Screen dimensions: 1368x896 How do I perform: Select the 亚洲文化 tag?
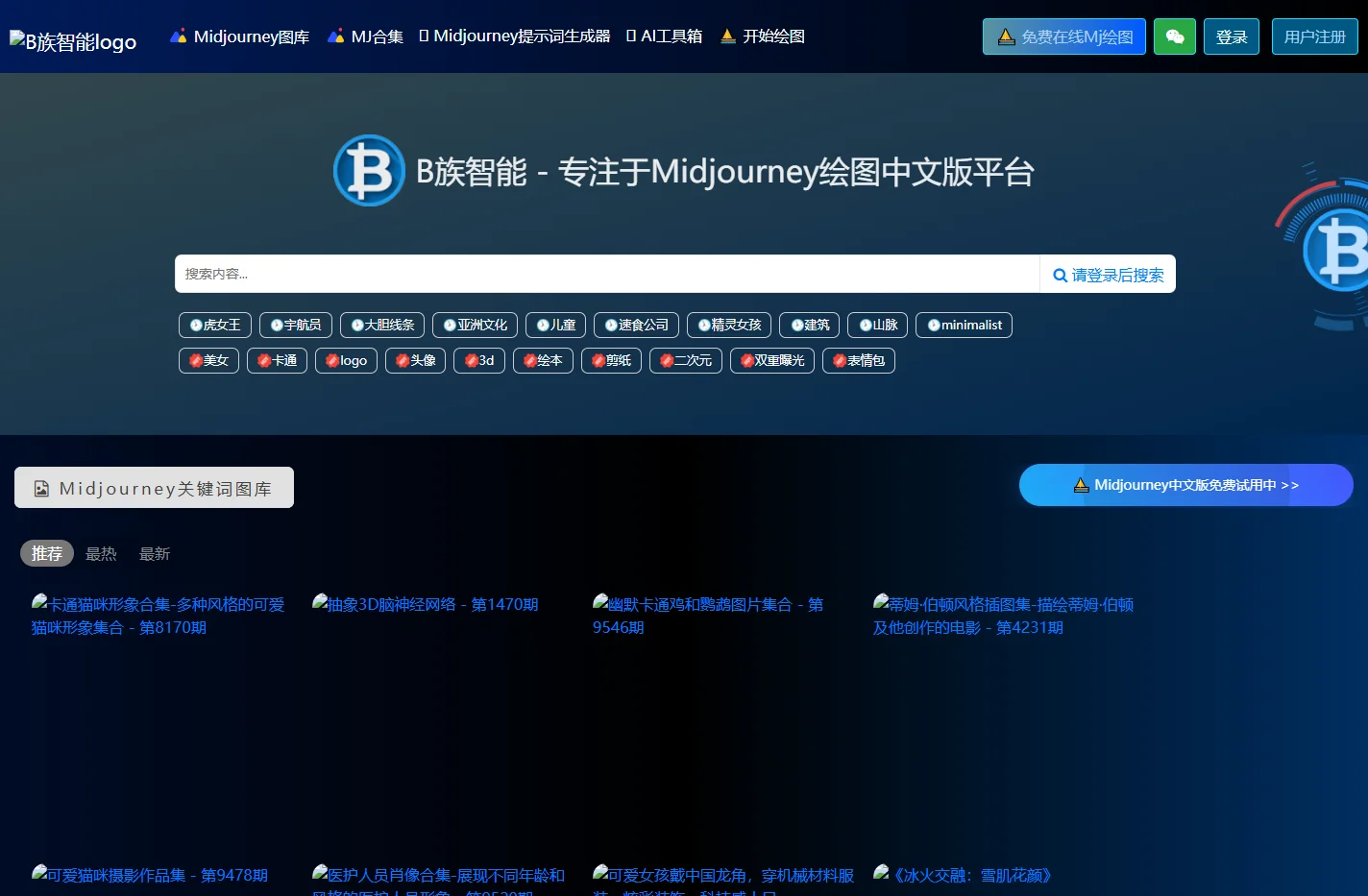pos(475,325)
